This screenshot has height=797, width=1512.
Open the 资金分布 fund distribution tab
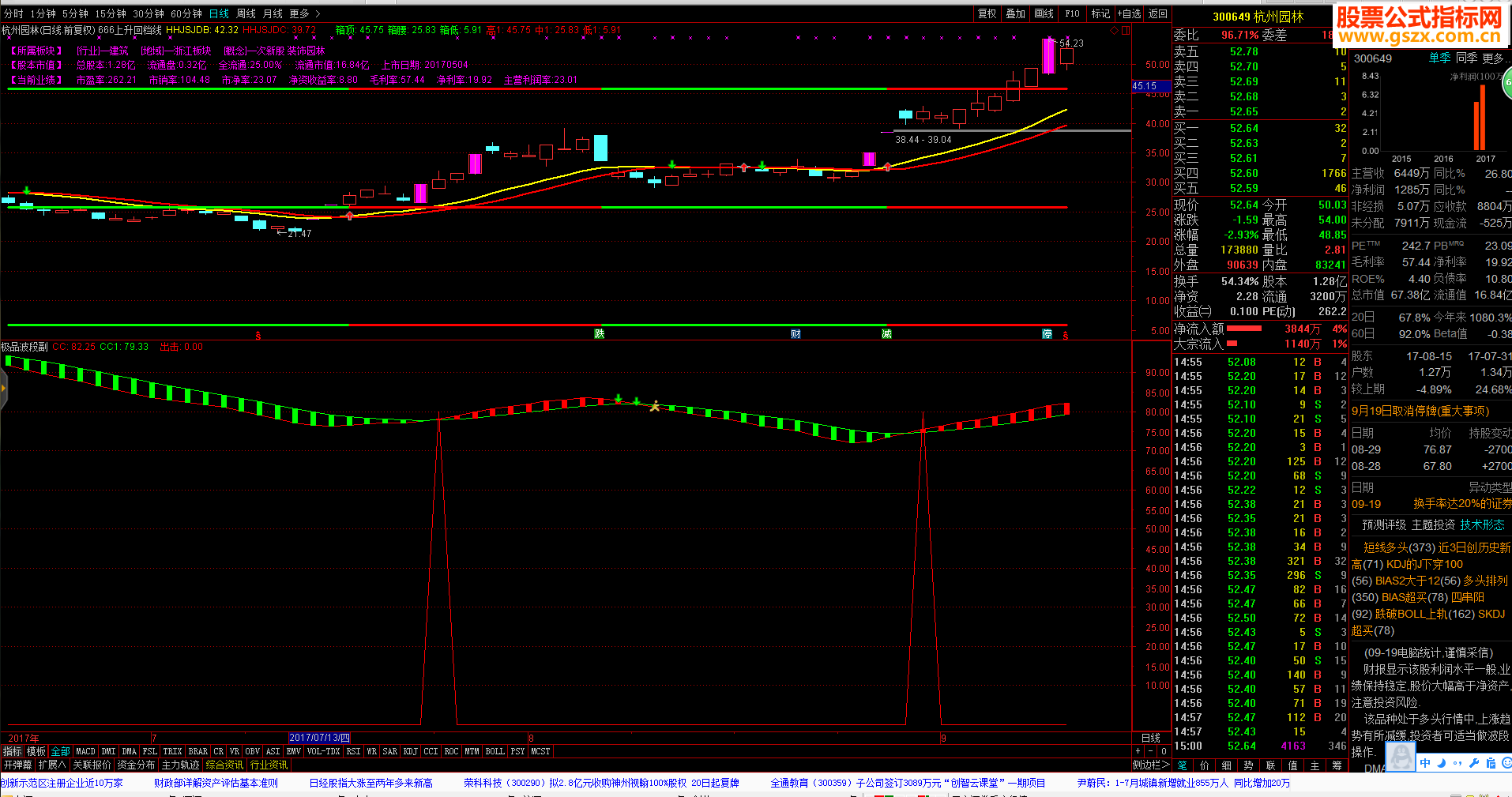coord(136,765)
